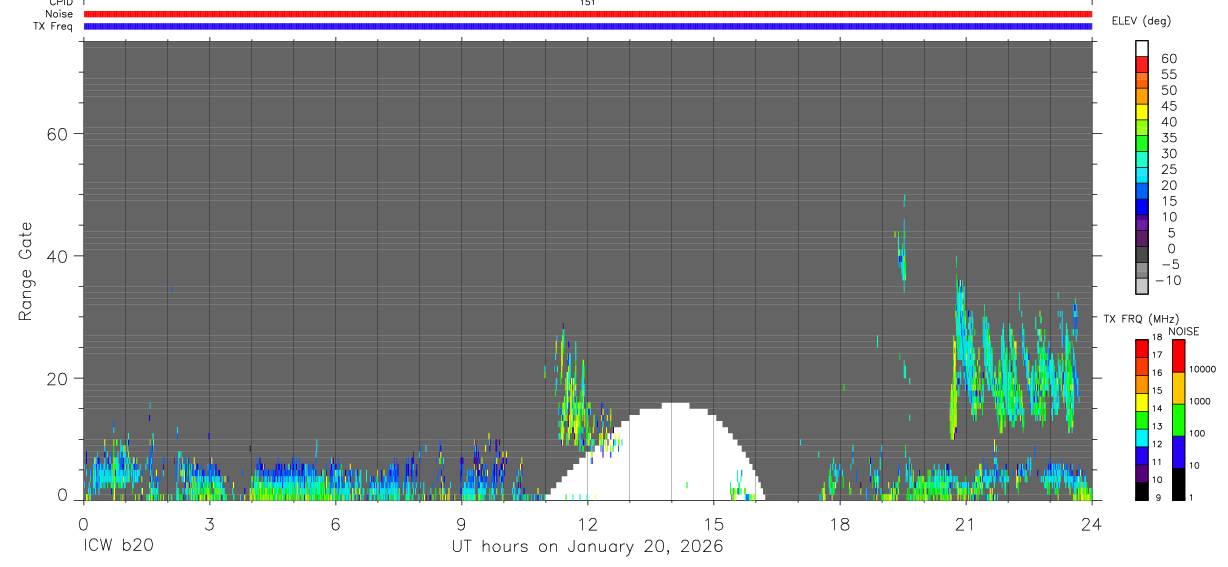The height and width of the screenshot is (567, 1228).
Task: Click the '18' UT hour tick label
Action: tap(840, 523)
